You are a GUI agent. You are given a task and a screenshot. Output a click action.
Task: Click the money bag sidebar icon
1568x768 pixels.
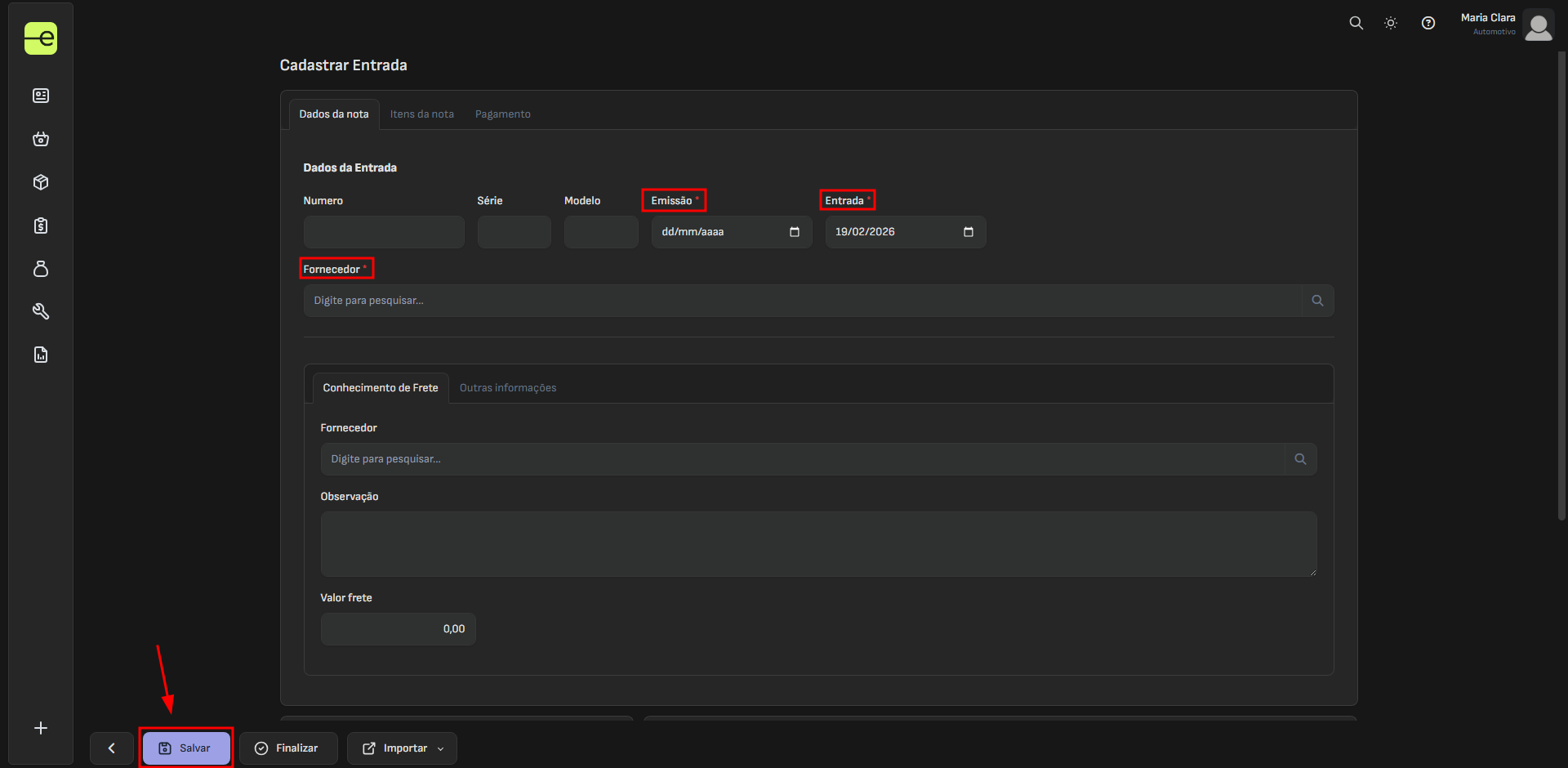click(x=41, y=269)
